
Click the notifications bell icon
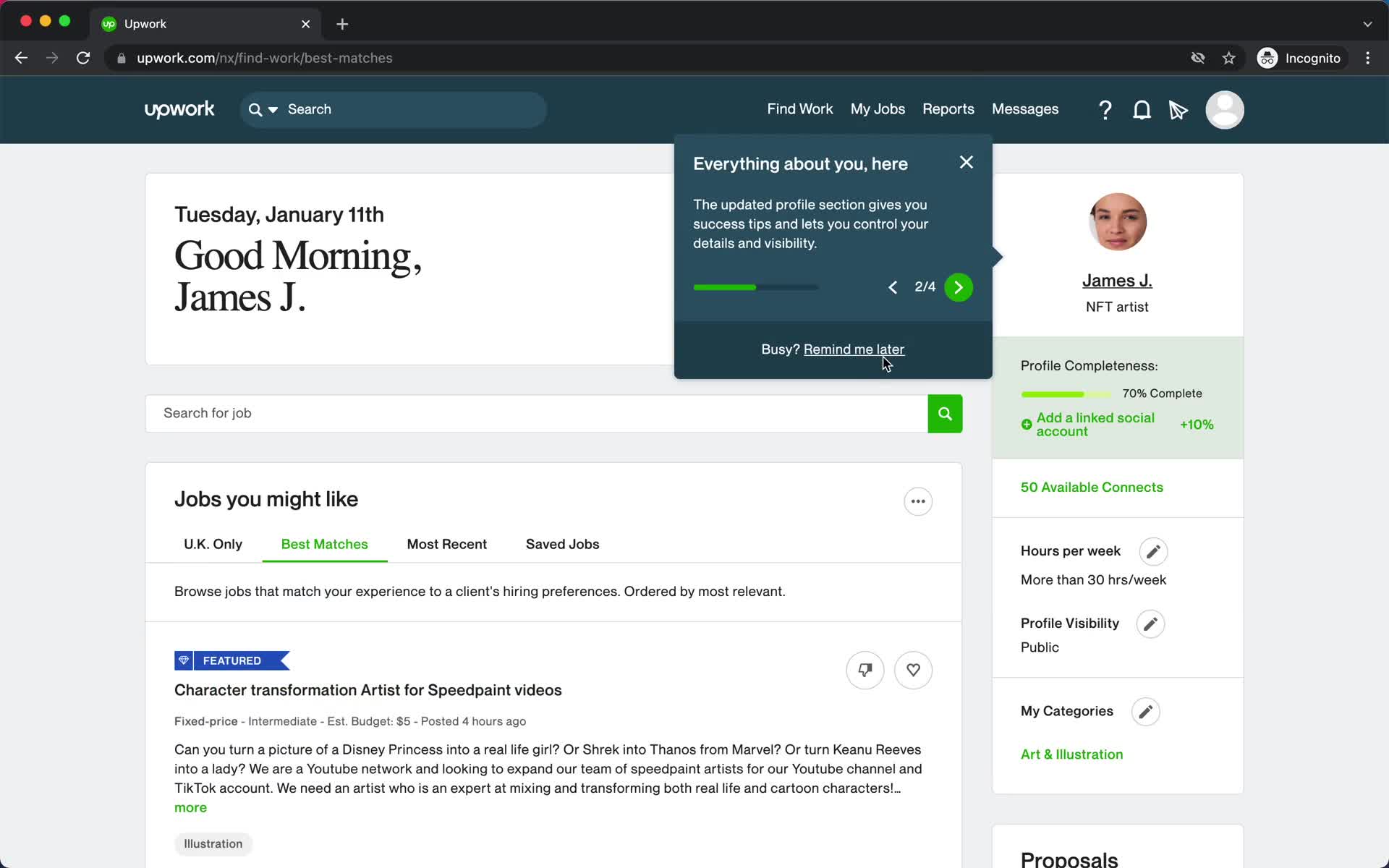point(1141,109)
